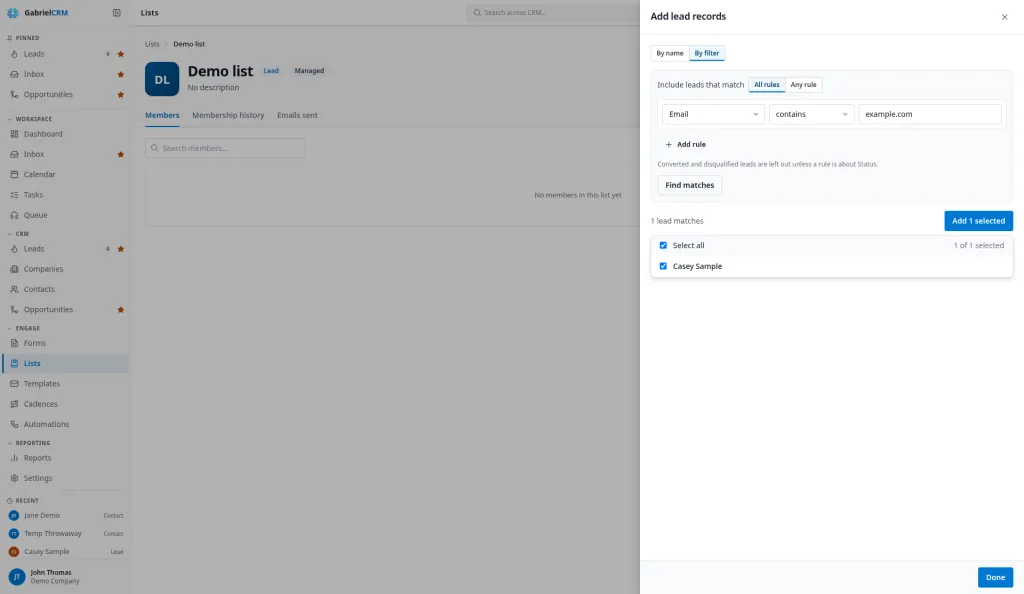1024x594 pixels.
Task: Open the Membership history tab
Action: pos(228,116)
